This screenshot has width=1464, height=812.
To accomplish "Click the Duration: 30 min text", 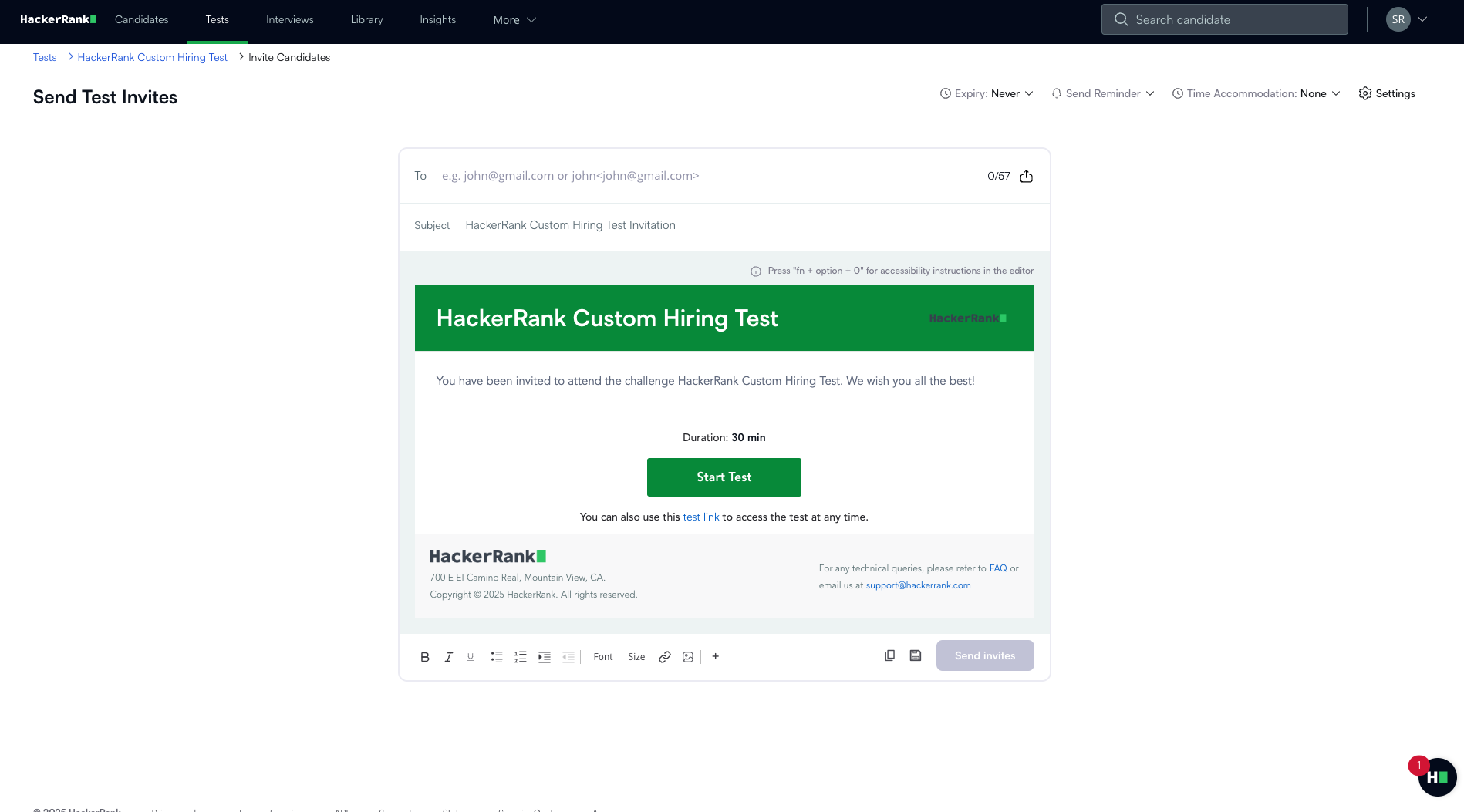I will [x=724, y=437].
